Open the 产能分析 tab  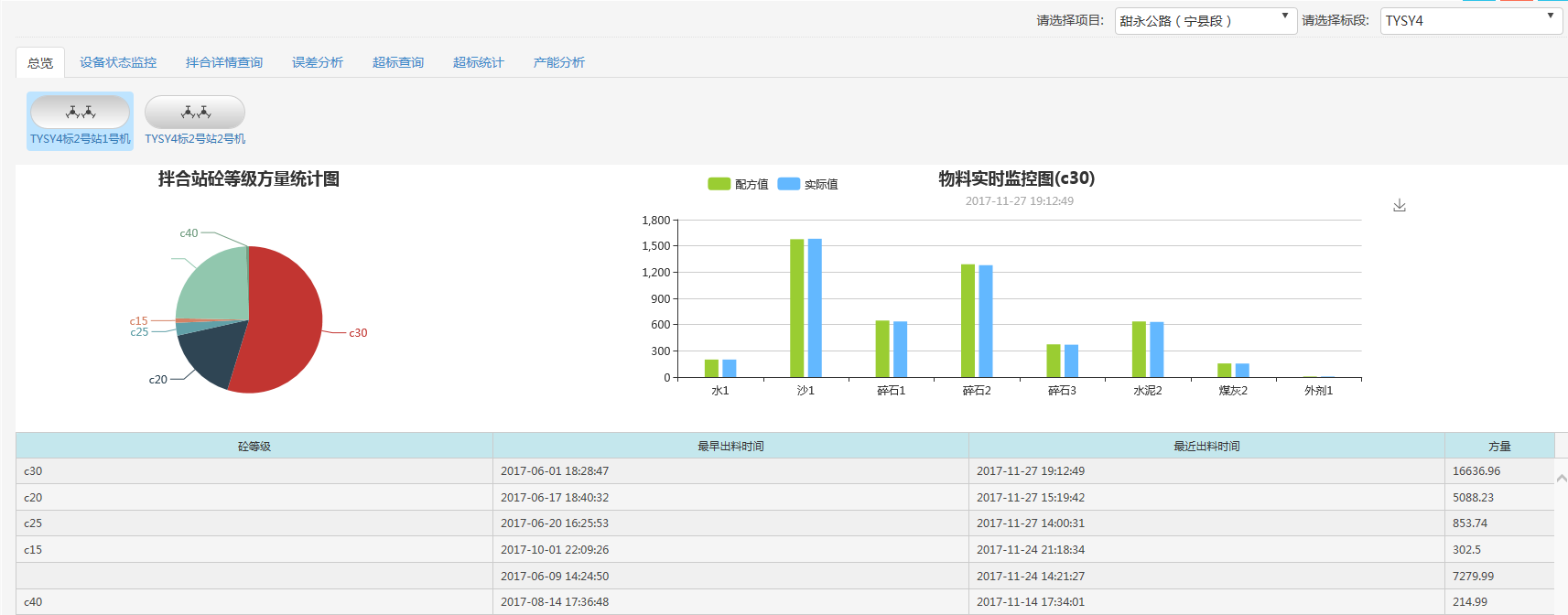(559, 62)
